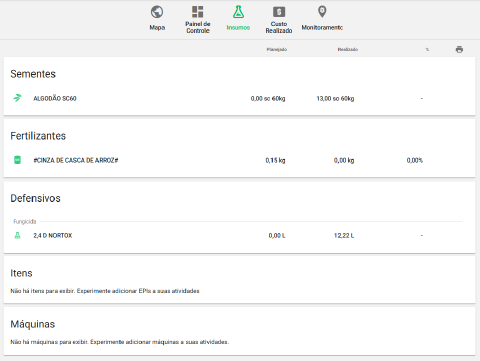Select the Insumos flask icon

click(238, 12)
